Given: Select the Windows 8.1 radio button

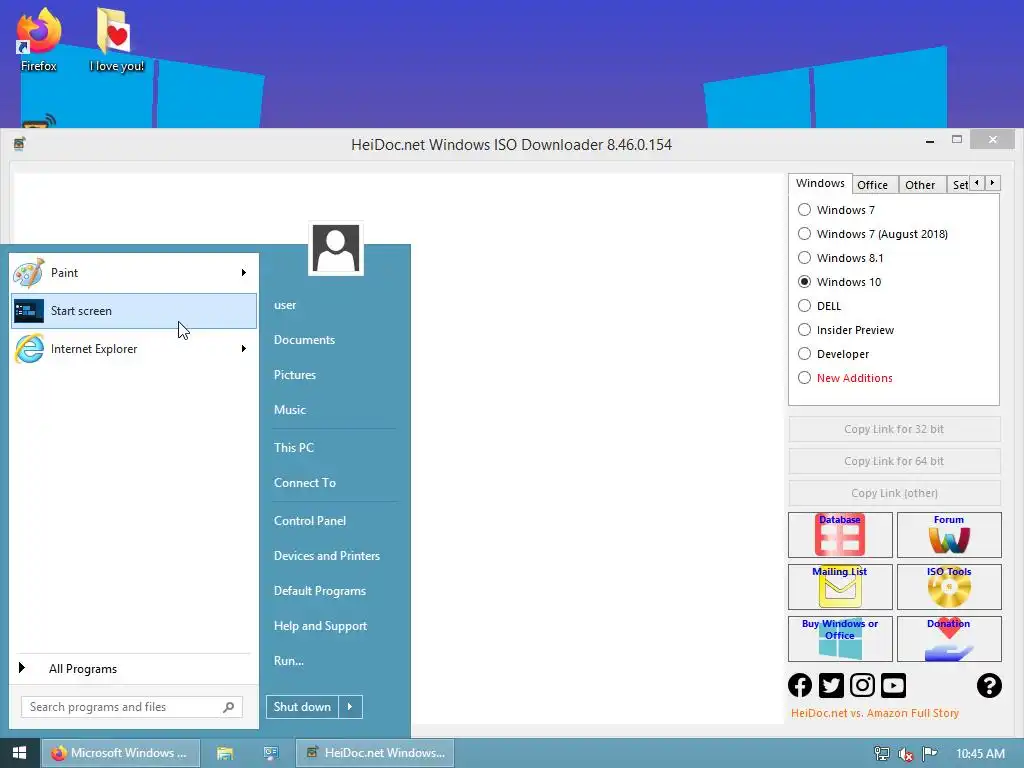Looking at the screenshot, I should [805, 258].
